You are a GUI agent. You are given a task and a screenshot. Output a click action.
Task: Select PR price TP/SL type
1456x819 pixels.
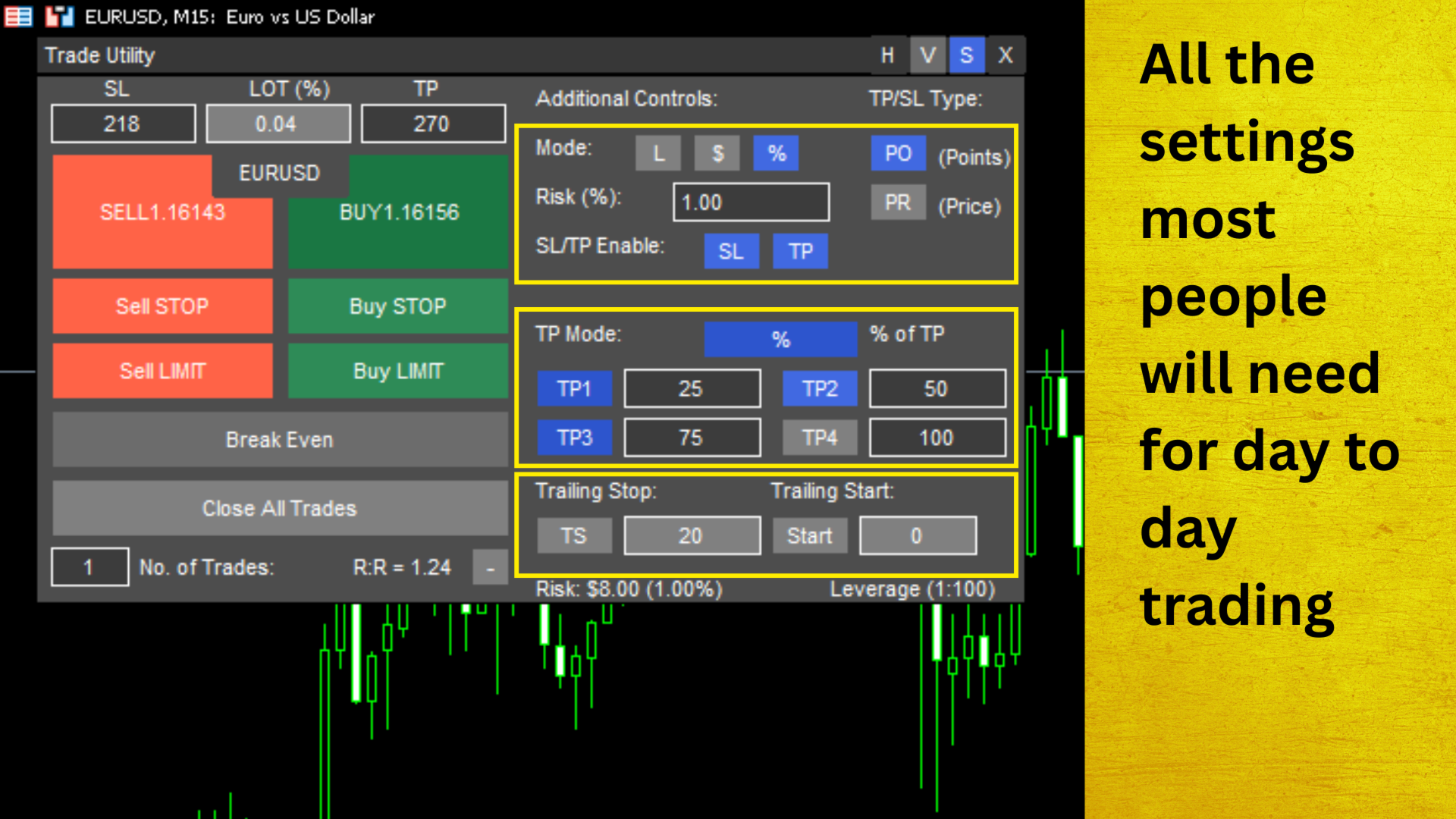click(x=898, y=202)
